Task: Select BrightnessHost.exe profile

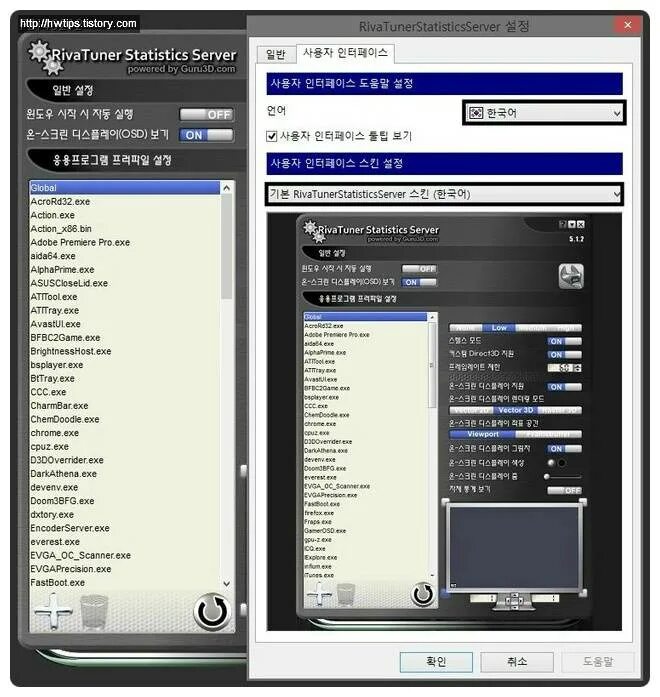Action: tap(124, 352)
